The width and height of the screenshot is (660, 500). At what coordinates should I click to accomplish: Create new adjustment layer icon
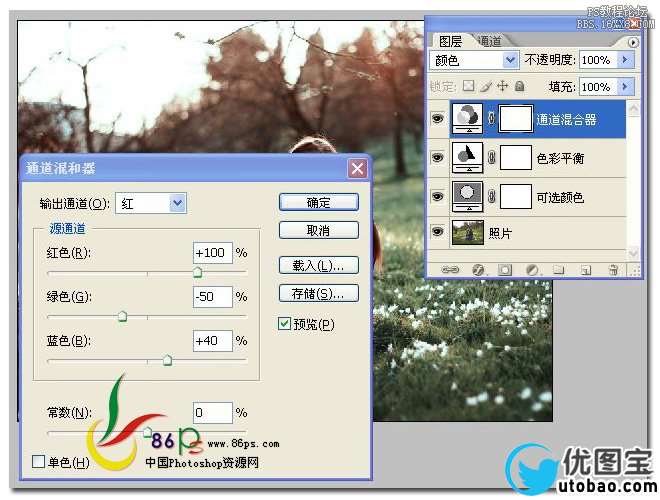532,269
